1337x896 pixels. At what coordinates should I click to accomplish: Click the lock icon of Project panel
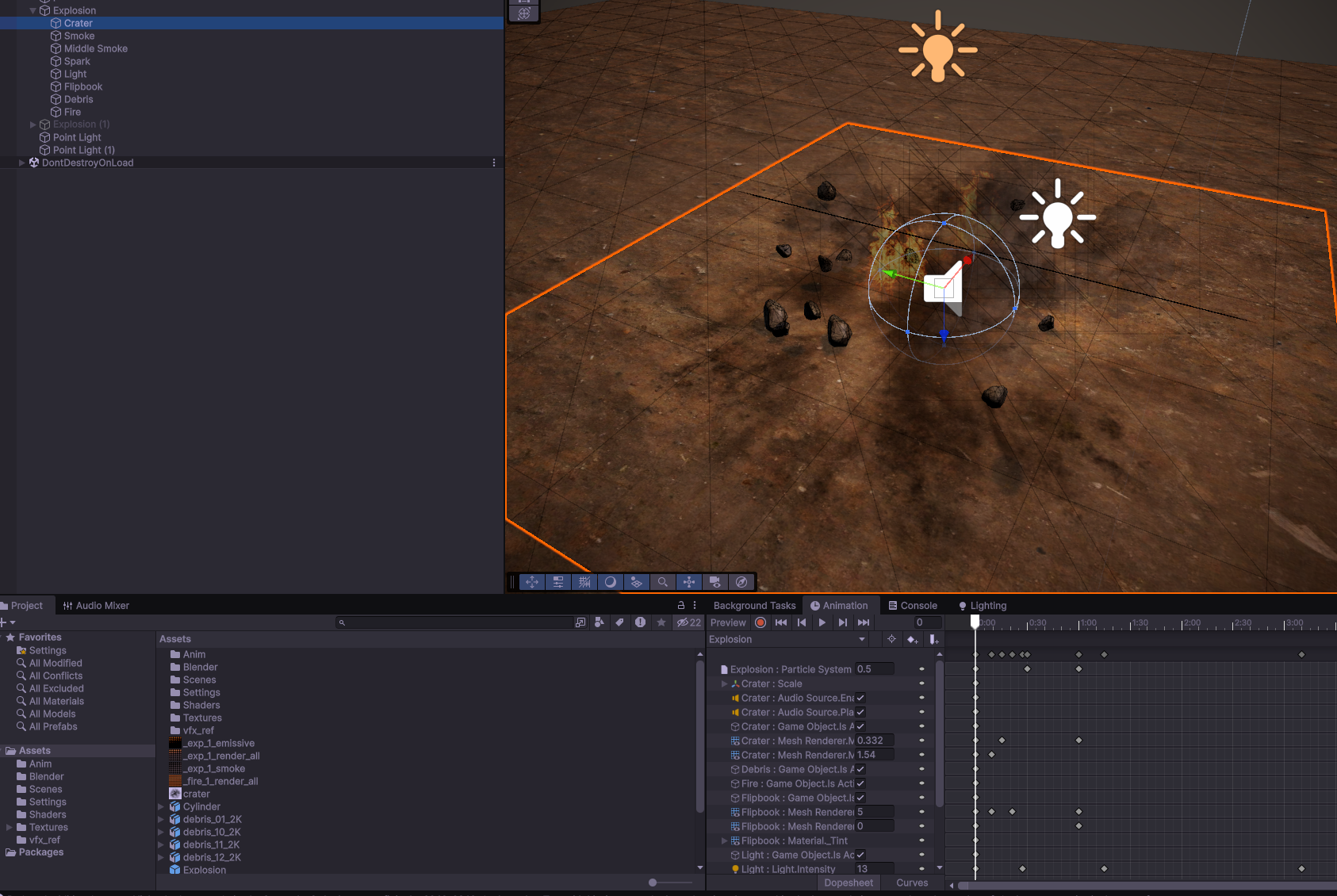680,605
